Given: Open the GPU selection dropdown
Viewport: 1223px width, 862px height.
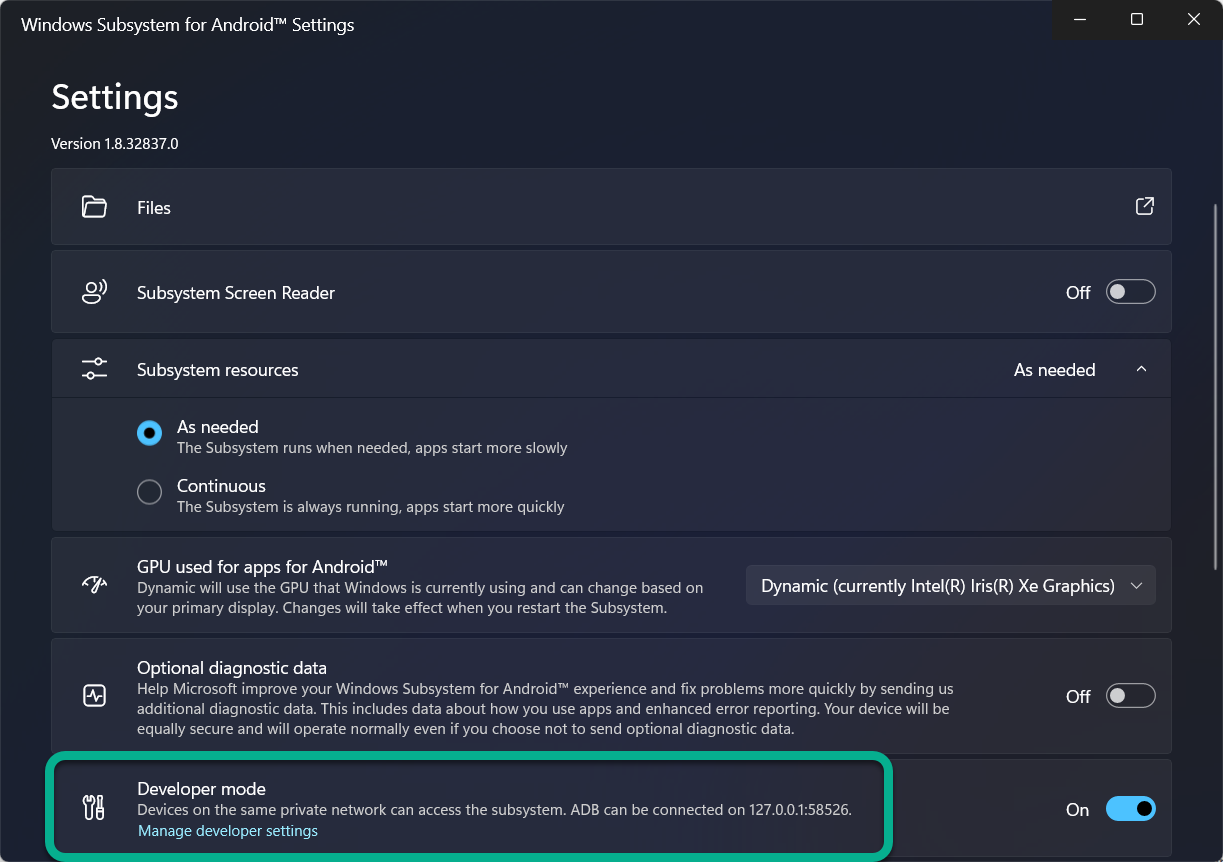Looking at the screenshot, I should (950, 586).
